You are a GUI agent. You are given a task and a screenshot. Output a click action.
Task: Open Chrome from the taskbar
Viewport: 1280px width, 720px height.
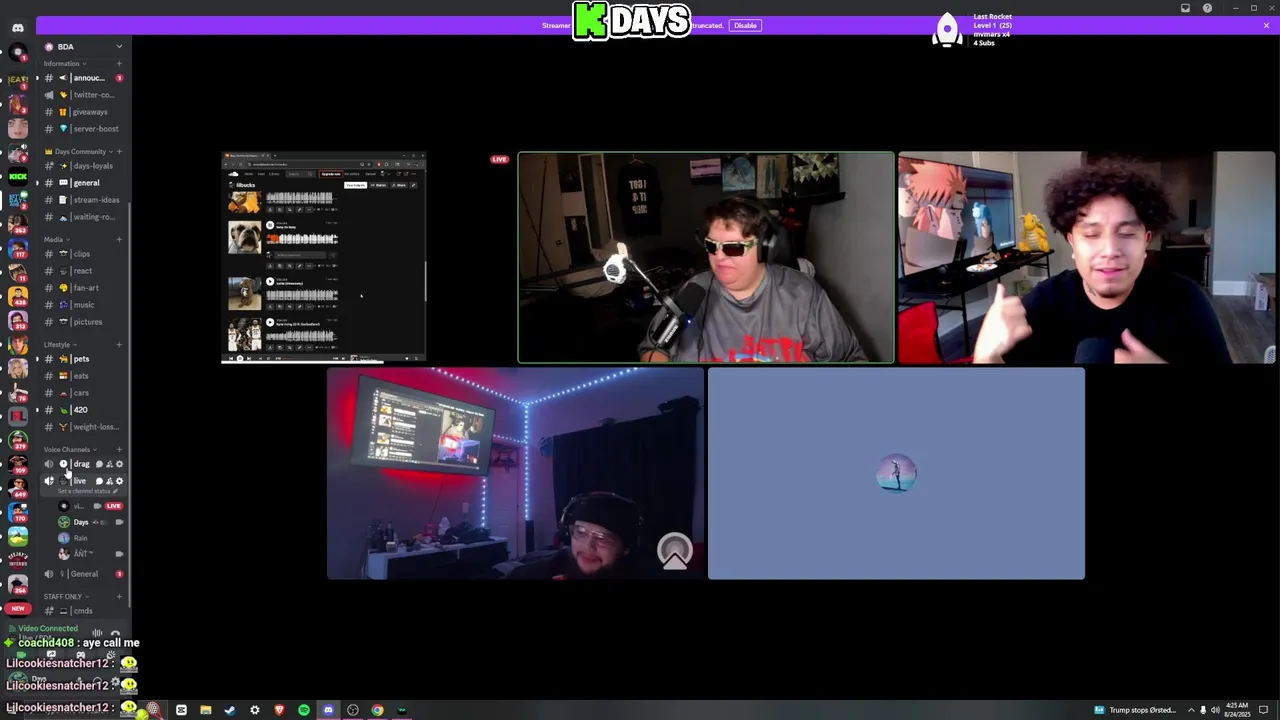[x=377, y=710]
